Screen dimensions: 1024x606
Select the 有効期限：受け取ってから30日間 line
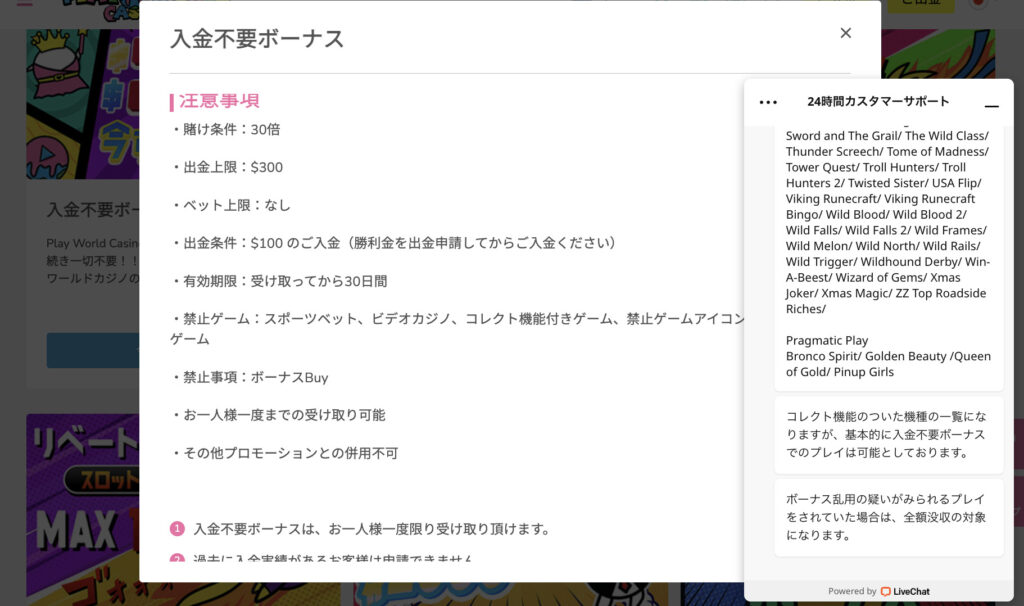coord(280,281)
